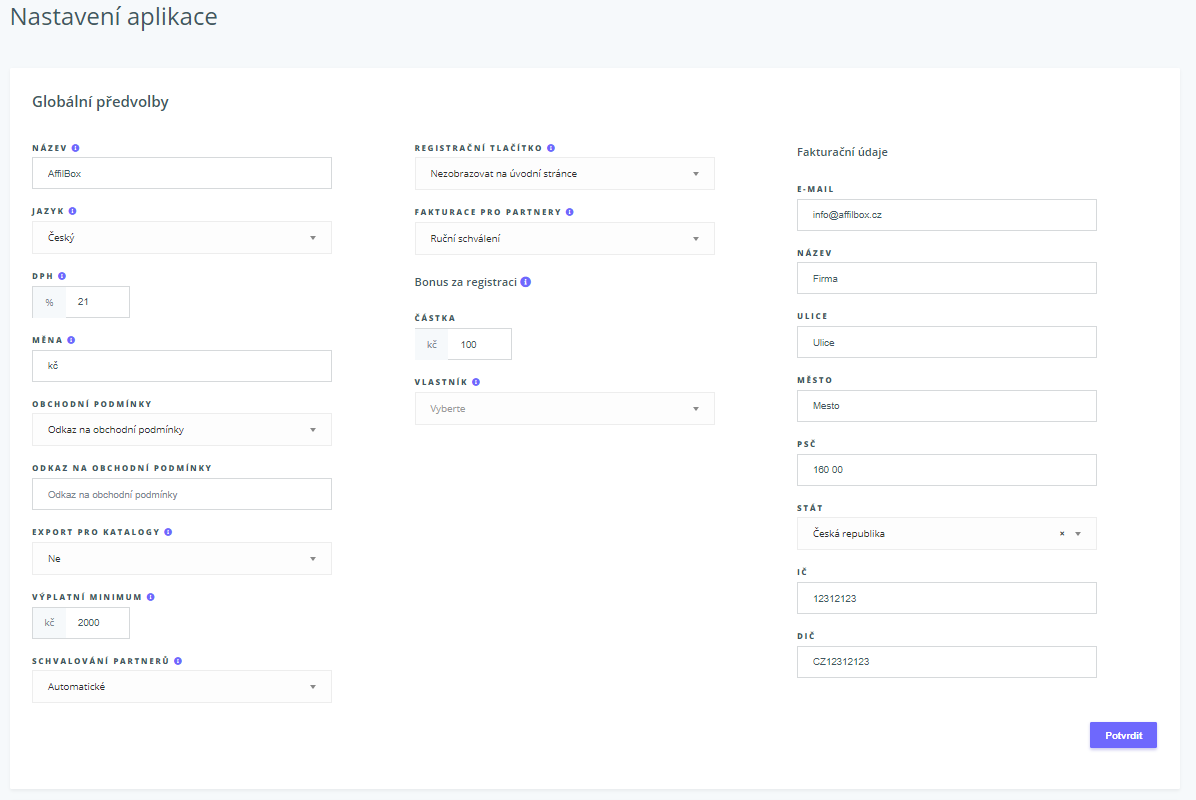The height and width of the screenshot is (800, 1196).
Task: Click Výplatní minimum field with 2000
Action: click(x=98, y=623)
